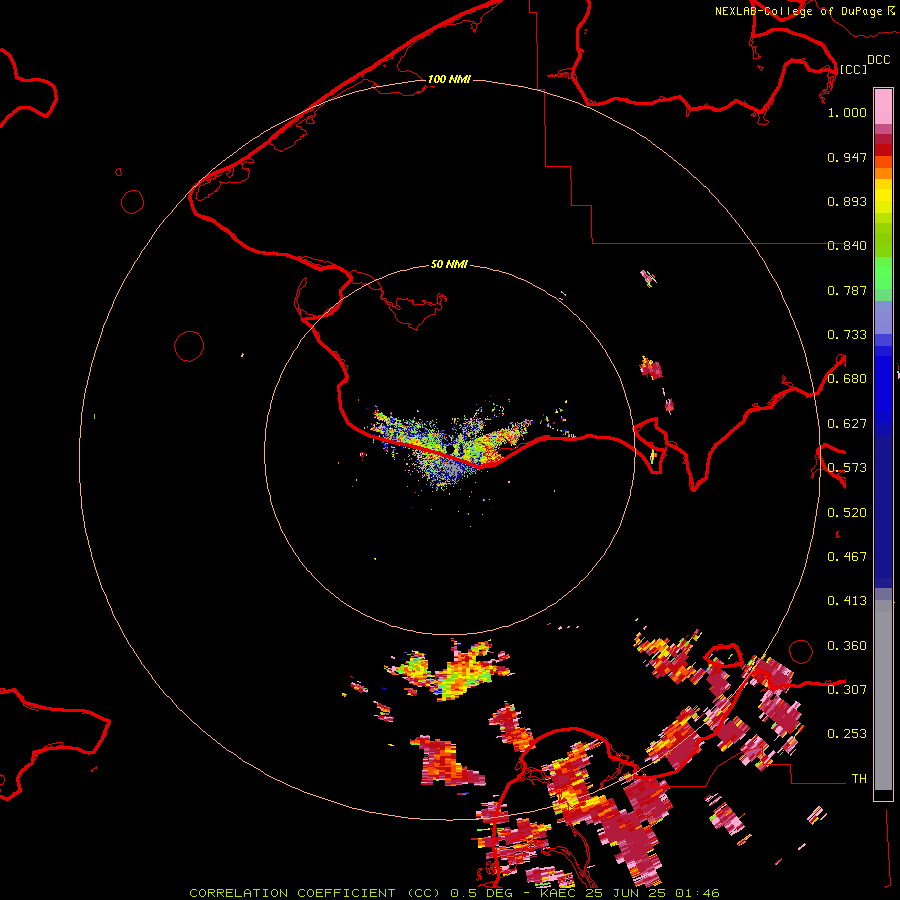Select the 0.573 scale value
The image size is (900, 900).
click(847, 468)
